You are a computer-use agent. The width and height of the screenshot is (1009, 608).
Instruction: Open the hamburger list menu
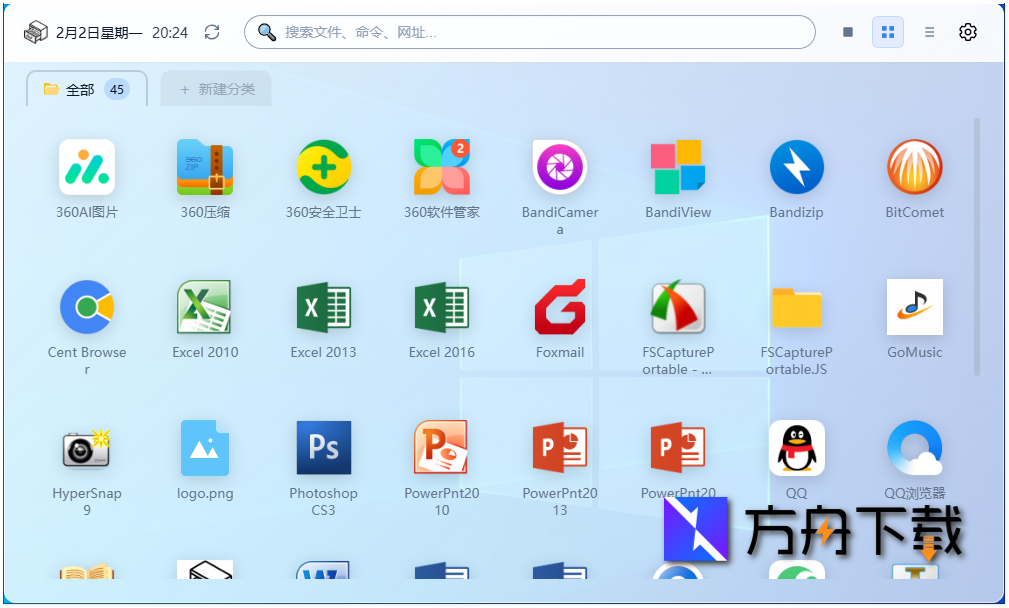pyautogui.click(x=929, y=31)
